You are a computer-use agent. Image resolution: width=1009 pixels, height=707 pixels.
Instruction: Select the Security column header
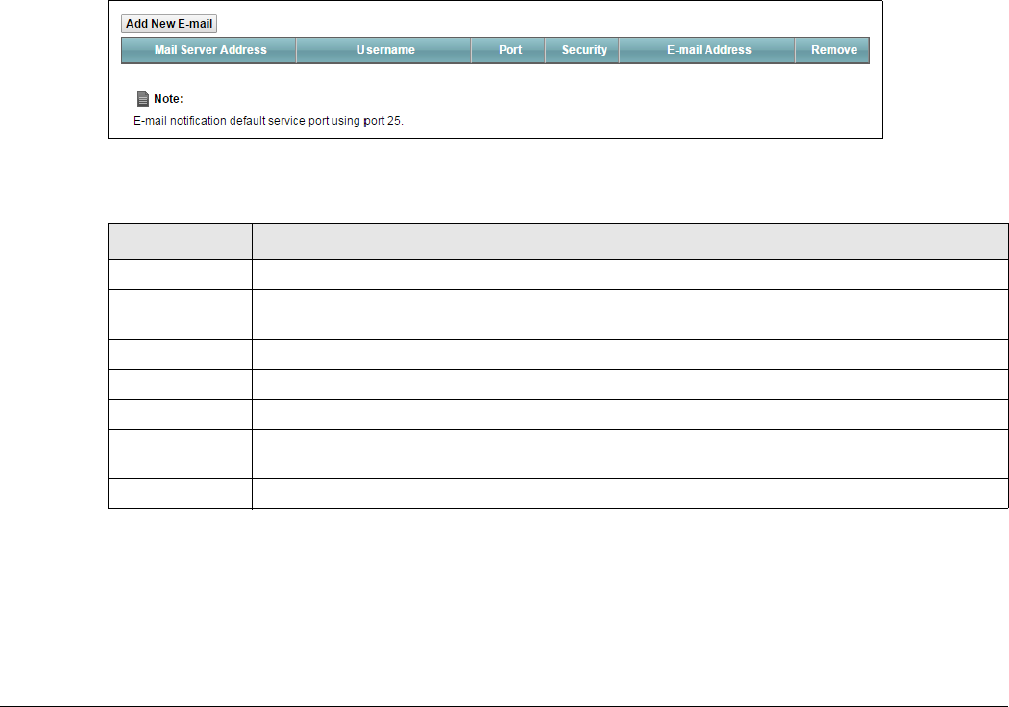click(582, 50)
